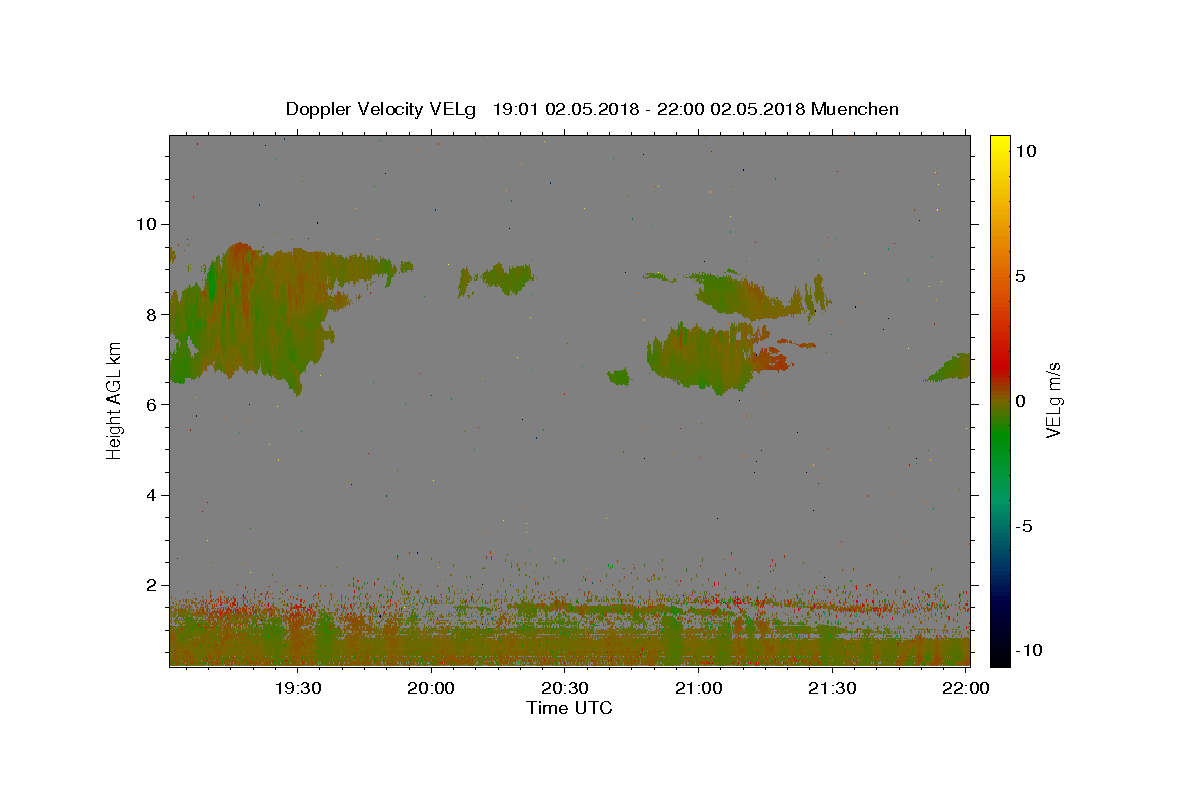Image resolution: width=1200 pixels, height=800 pixels.
Task: Click the colorbar value -5 label
Action: [1024, 526]
